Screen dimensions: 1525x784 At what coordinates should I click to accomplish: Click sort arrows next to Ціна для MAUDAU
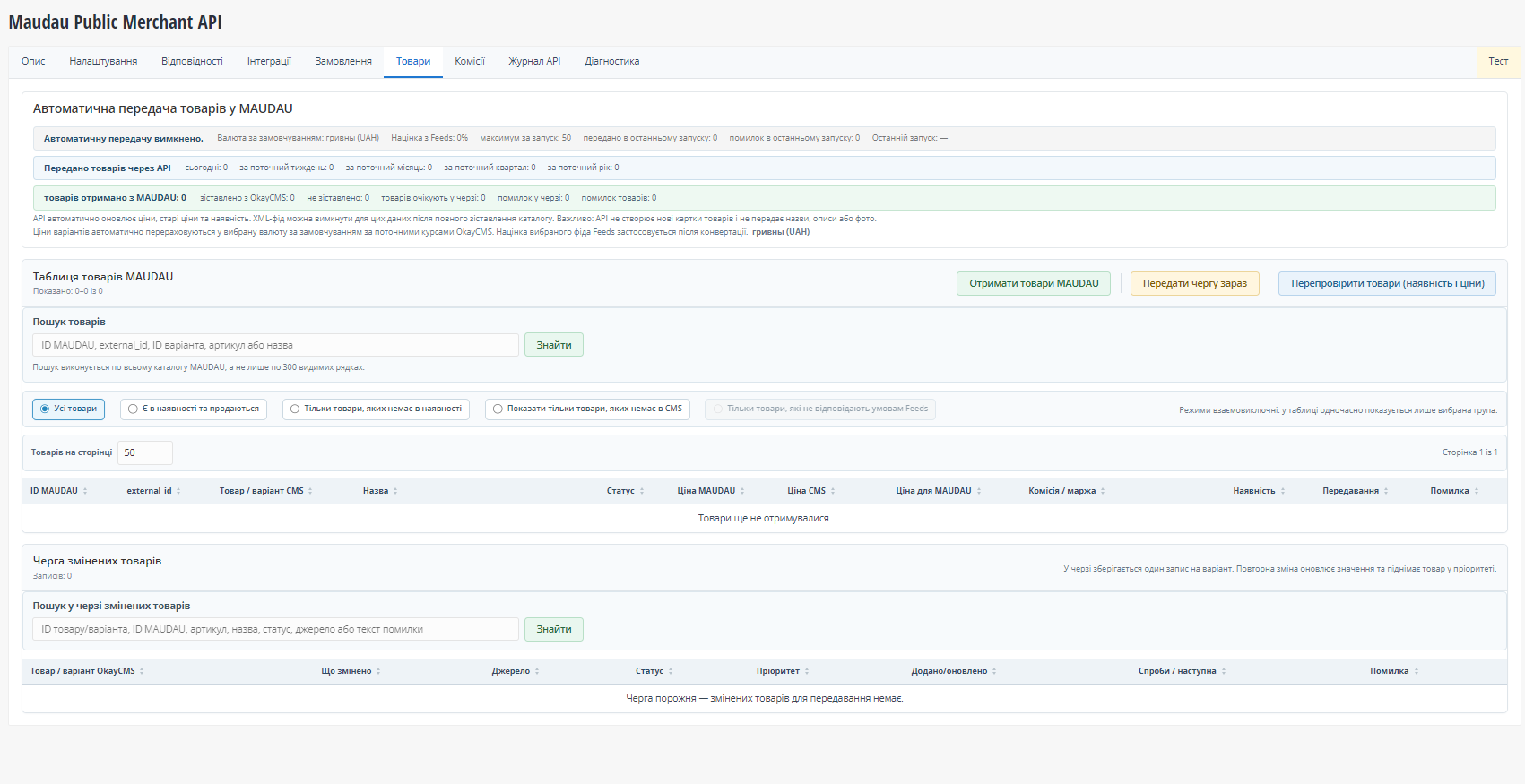tap(979, 491)
